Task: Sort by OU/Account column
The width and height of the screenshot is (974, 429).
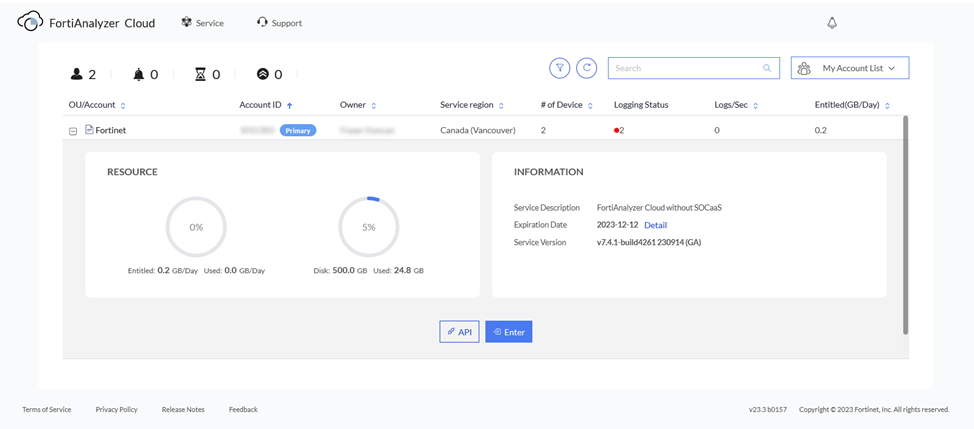Action: coord(122,105)
